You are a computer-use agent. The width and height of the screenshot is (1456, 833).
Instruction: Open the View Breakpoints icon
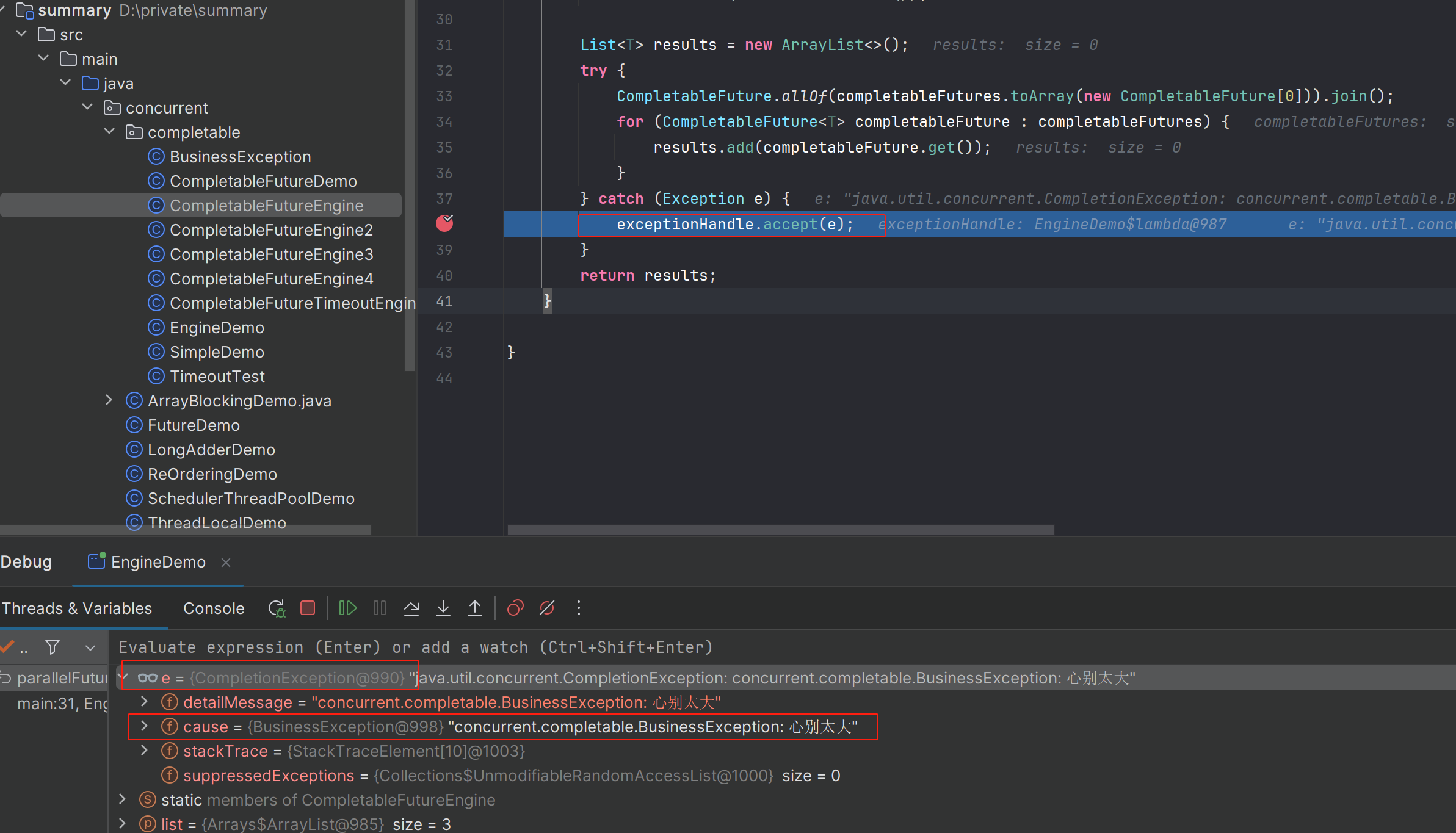click(x=515, y=608)
